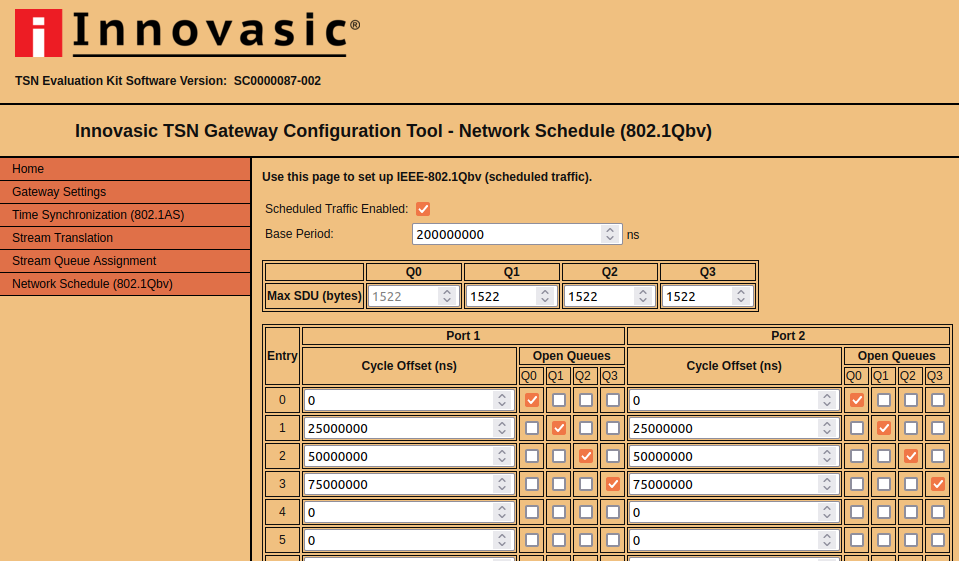Uncheck Port 2 entry 3 Q3 checkbox
The height and width of the screenshot is (561, 959).
937,485
